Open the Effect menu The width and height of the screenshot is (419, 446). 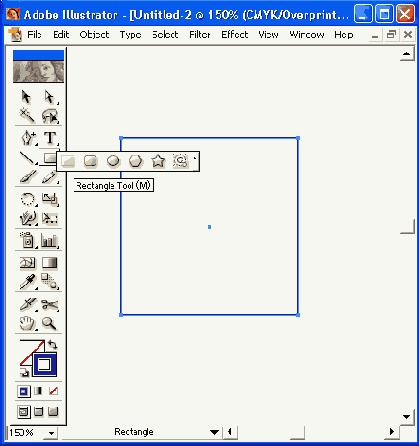pyautogui.click(x=235, y=35)
